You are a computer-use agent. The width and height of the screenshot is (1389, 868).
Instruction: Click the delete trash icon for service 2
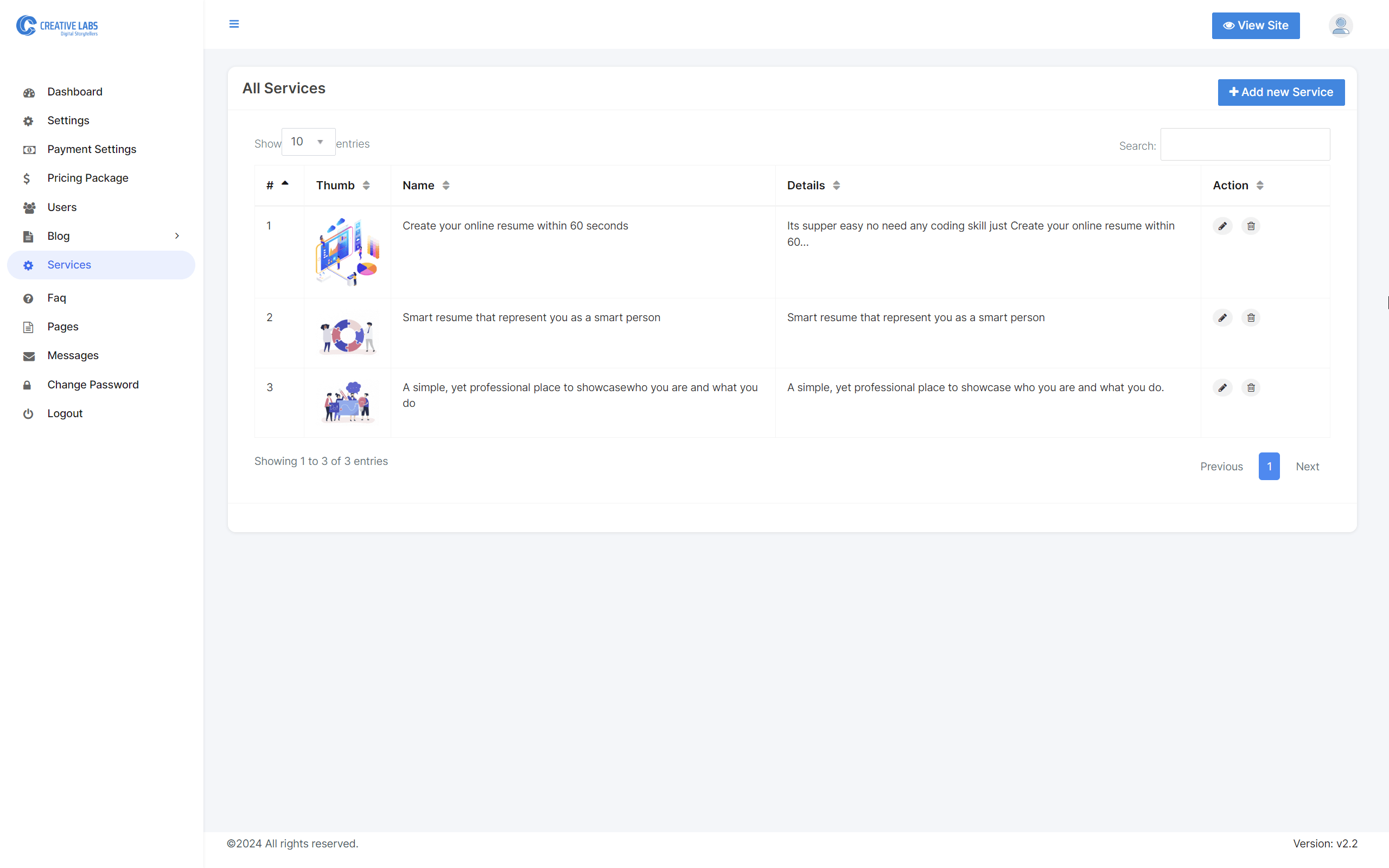pos(1251,317)
